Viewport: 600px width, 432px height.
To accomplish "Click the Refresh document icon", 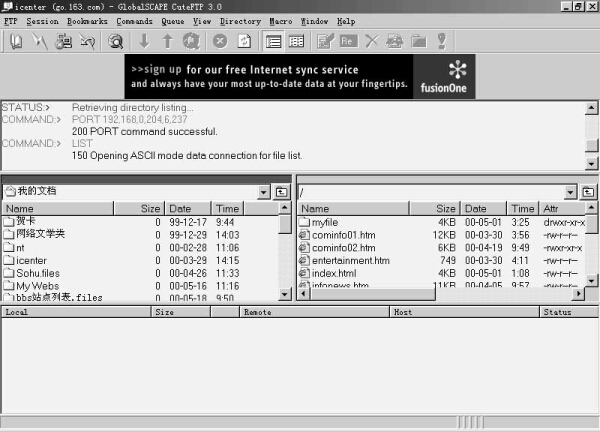I will coord(244,41).
